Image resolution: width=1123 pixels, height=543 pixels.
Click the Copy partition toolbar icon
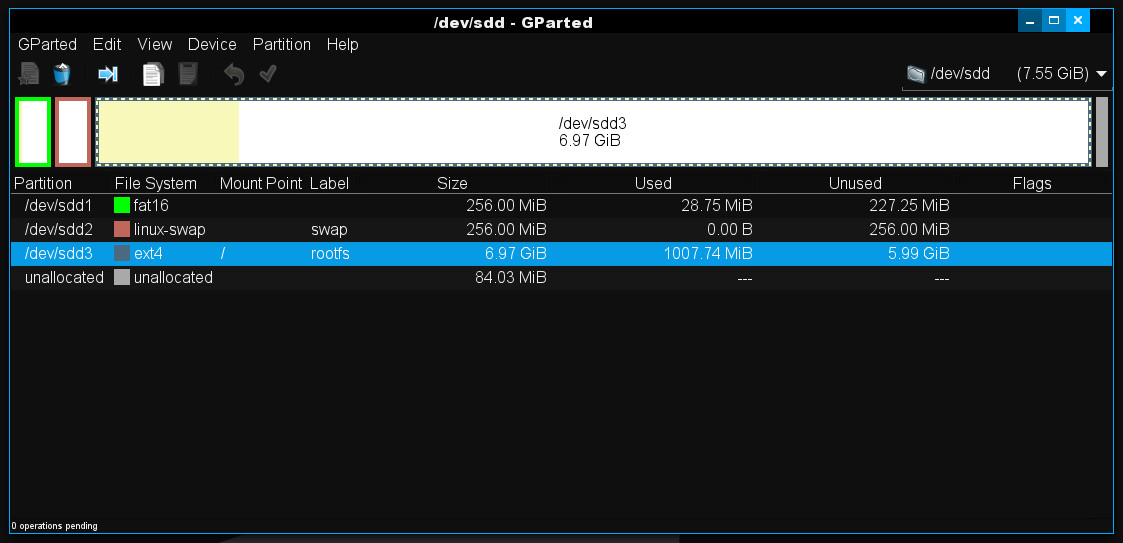point(152,74)
